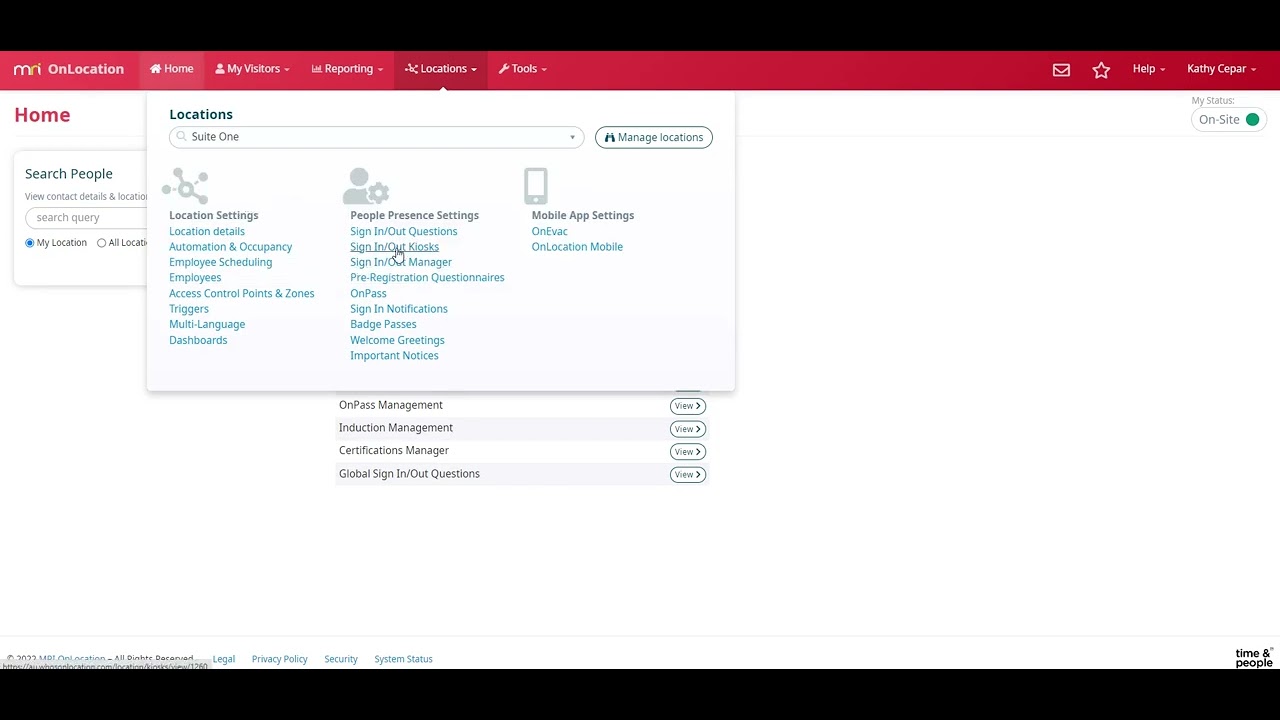Open Pre-Registration Questionnaires link
Viewport: 1280px width, 720px height.
(427, 278)
